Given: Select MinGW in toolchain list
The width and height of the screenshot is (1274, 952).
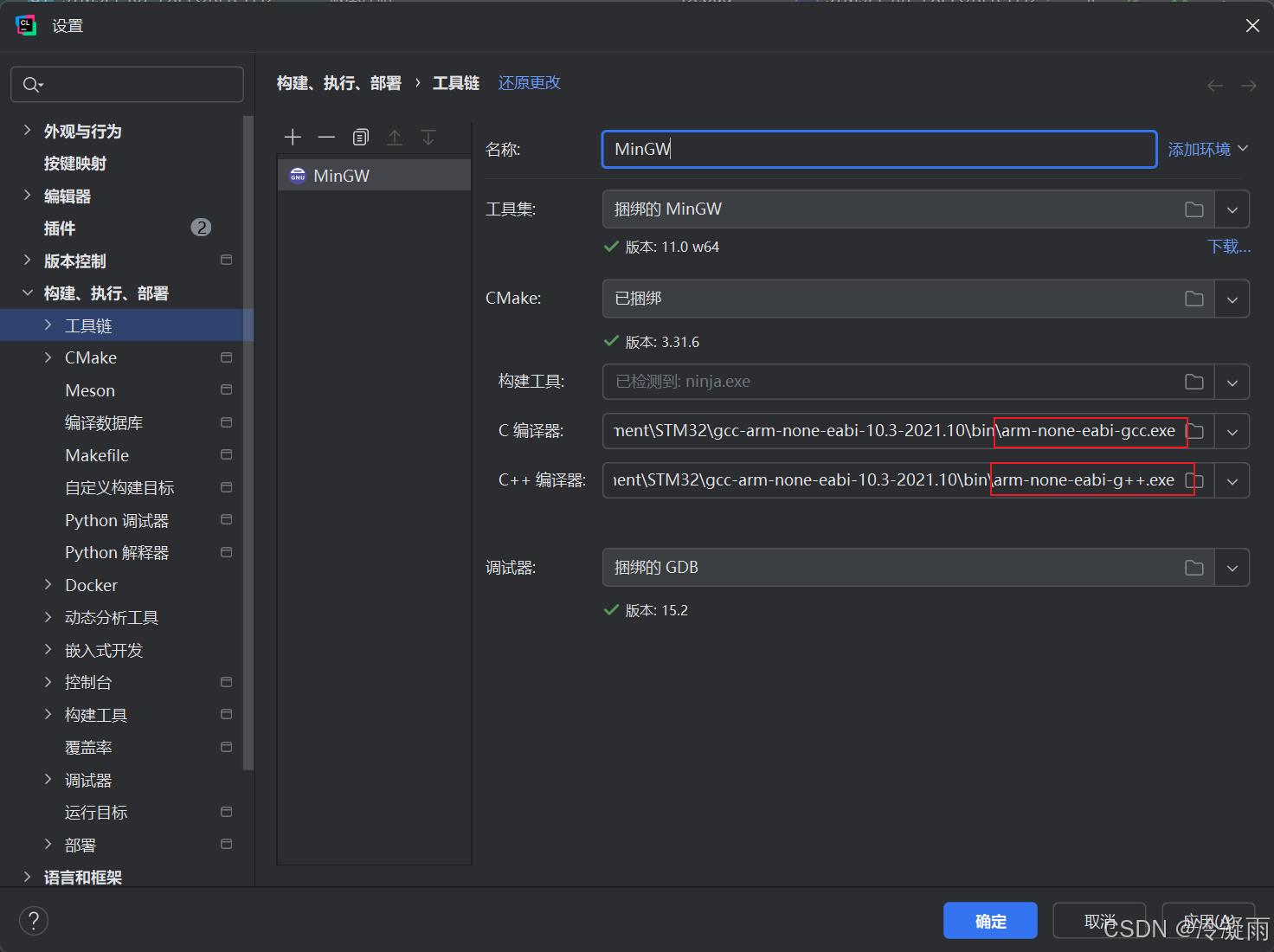Looking at the screenshot, I should pyautogui.click(x=374, y=176).
